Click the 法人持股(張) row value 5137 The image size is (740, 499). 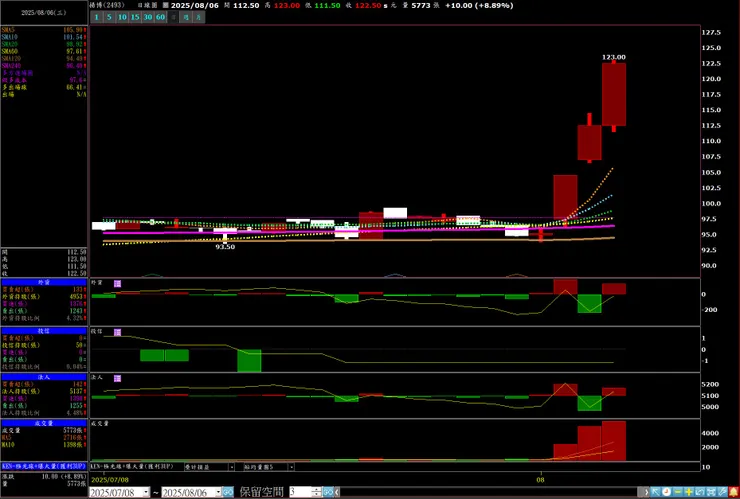(44, 391)
